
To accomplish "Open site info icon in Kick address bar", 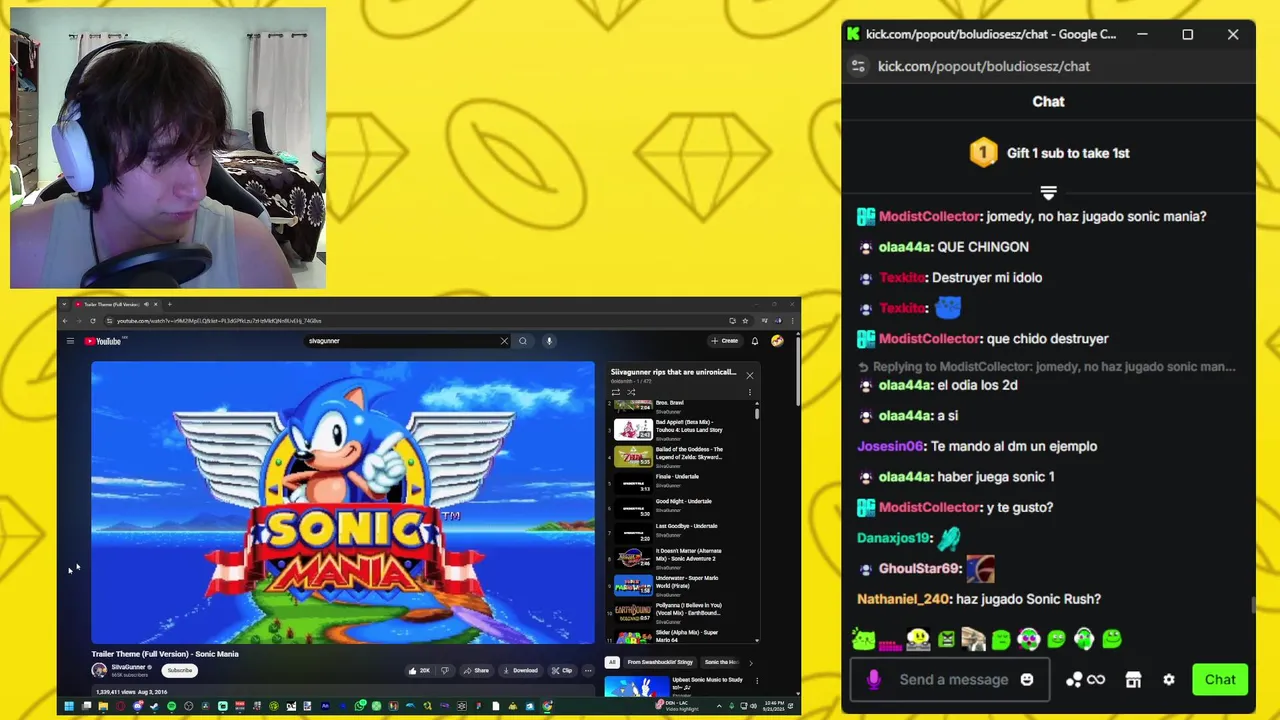I will [858, 66].
